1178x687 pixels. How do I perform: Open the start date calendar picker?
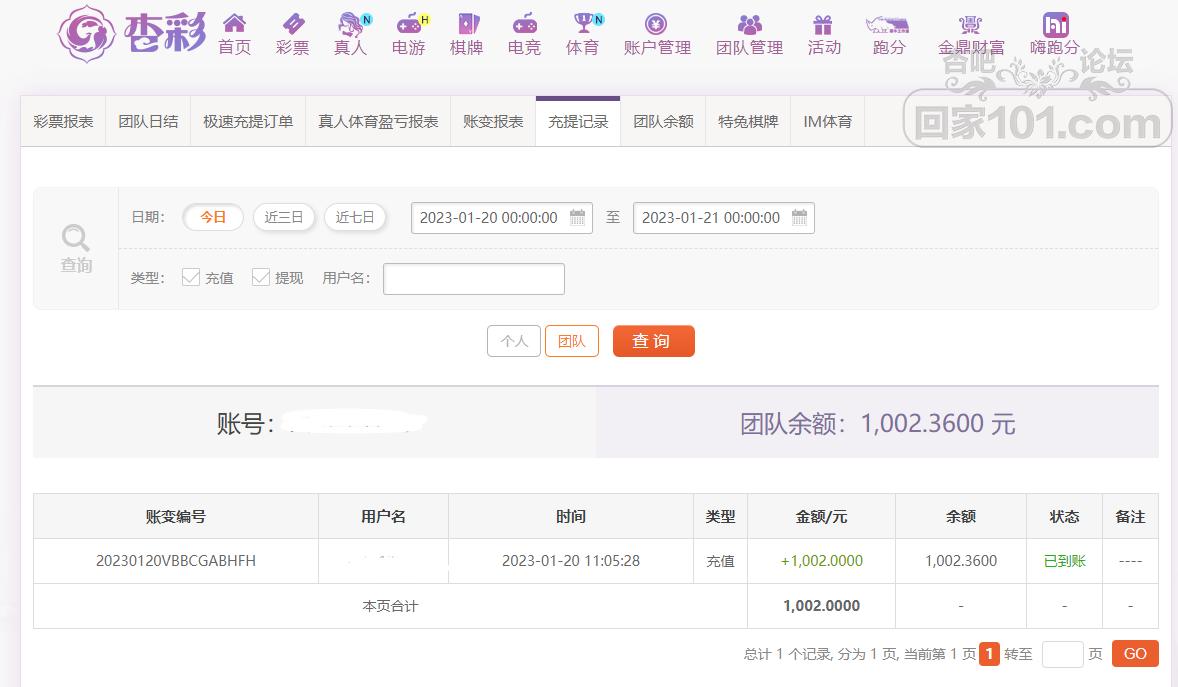coord(577,218)
